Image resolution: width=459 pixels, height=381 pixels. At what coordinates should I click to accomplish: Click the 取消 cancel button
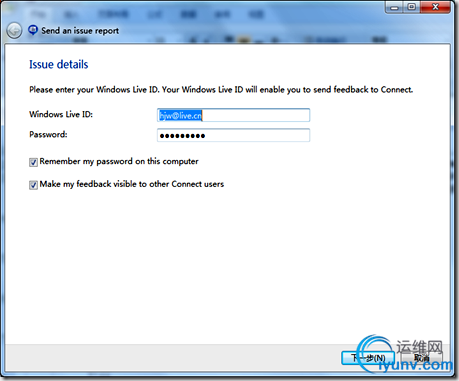click(x=422, y=358)
